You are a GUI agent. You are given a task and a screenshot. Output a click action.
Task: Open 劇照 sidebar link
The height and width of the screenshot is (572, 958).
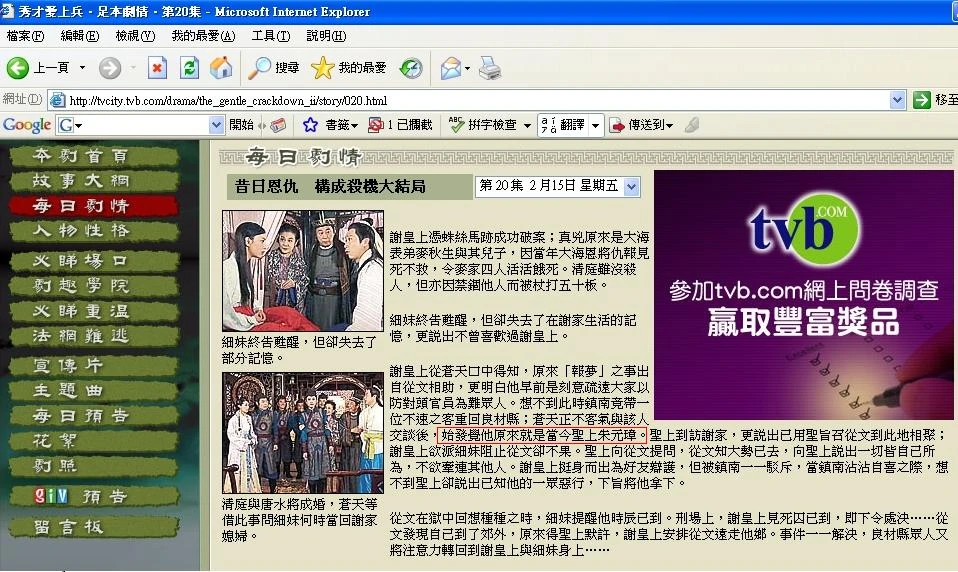click(x=94, y=466)
